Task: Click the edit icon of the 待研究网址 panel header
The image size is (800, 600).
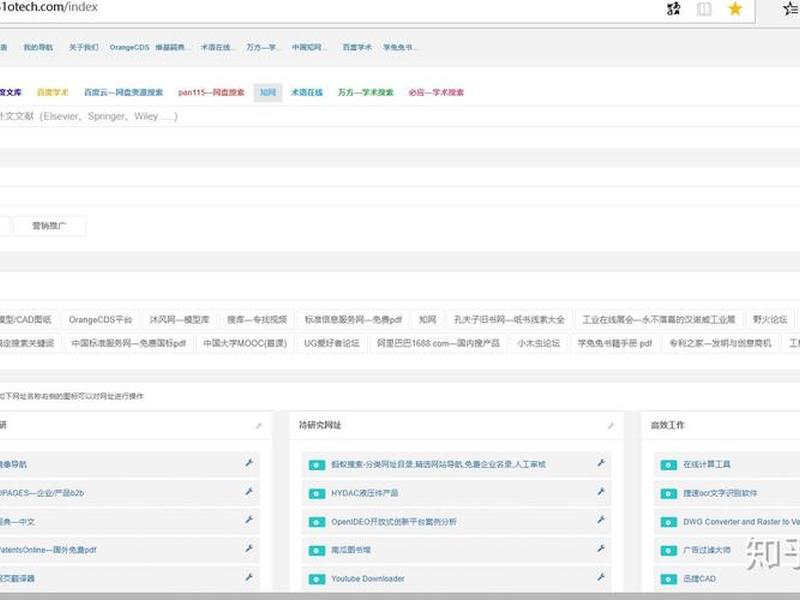Action: [611, 426]
